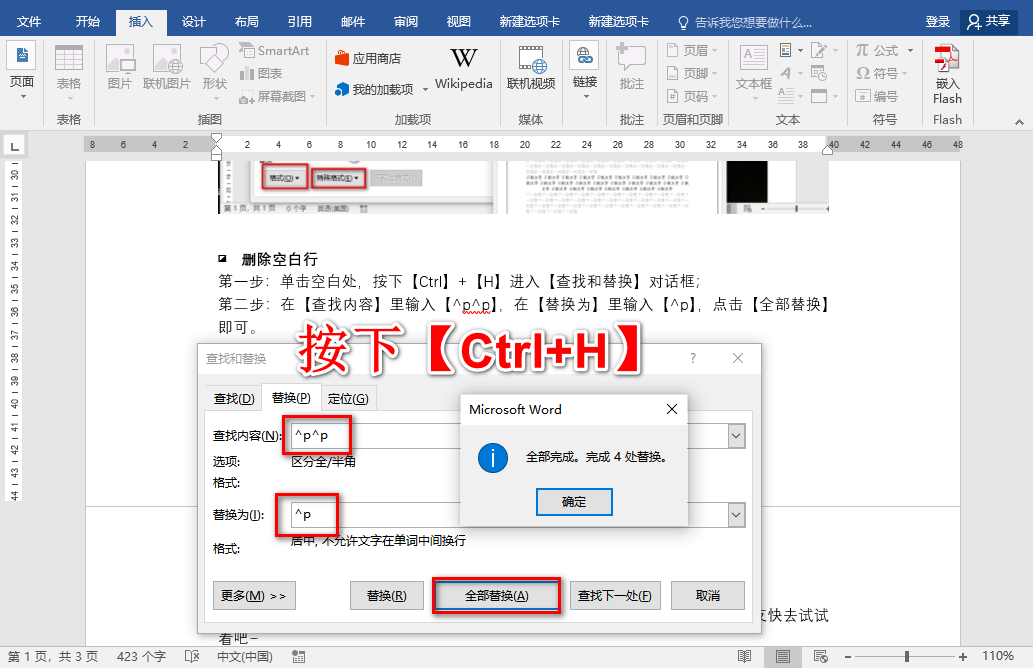The image size is (1033, 668).
Task: Click the 全部替换(A) button
Action: coord(497,596)
